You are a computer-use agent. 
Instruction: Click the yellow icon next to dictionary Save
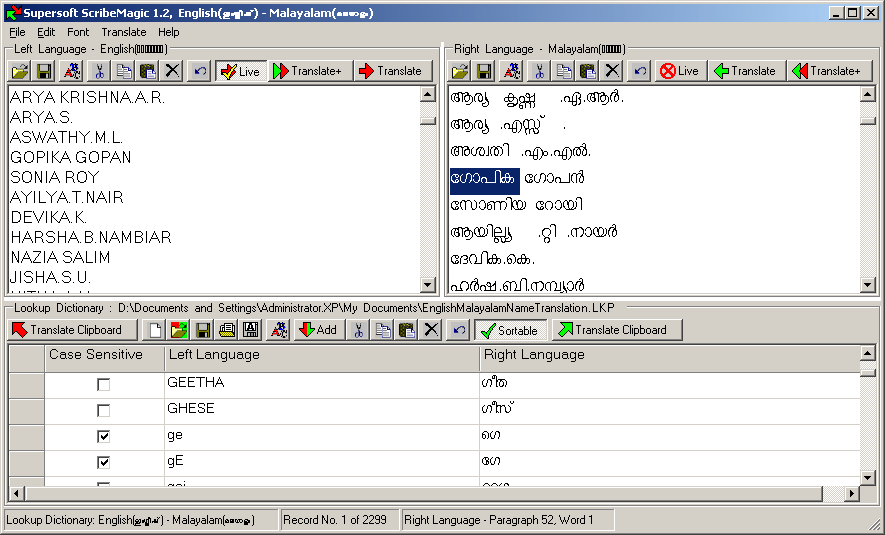pyautogui.click(x=227, y=330)
